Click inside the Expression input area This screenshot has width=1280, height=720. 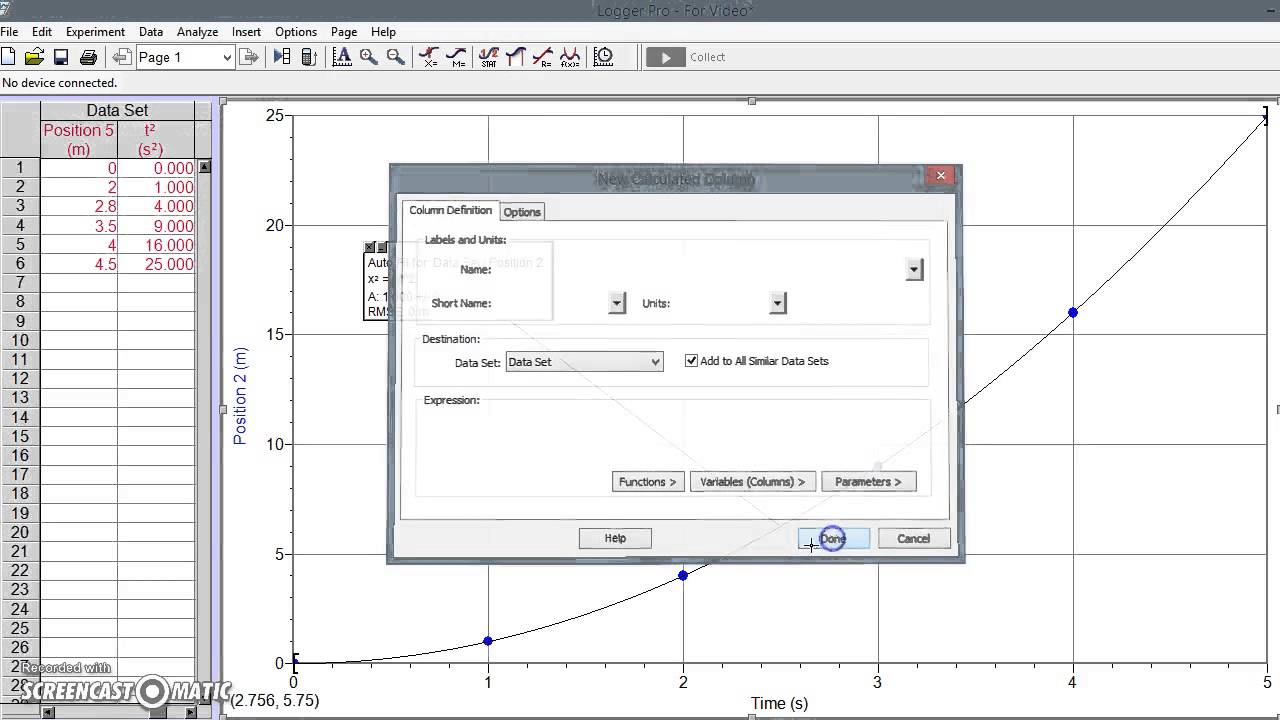(x=673, y=438)
